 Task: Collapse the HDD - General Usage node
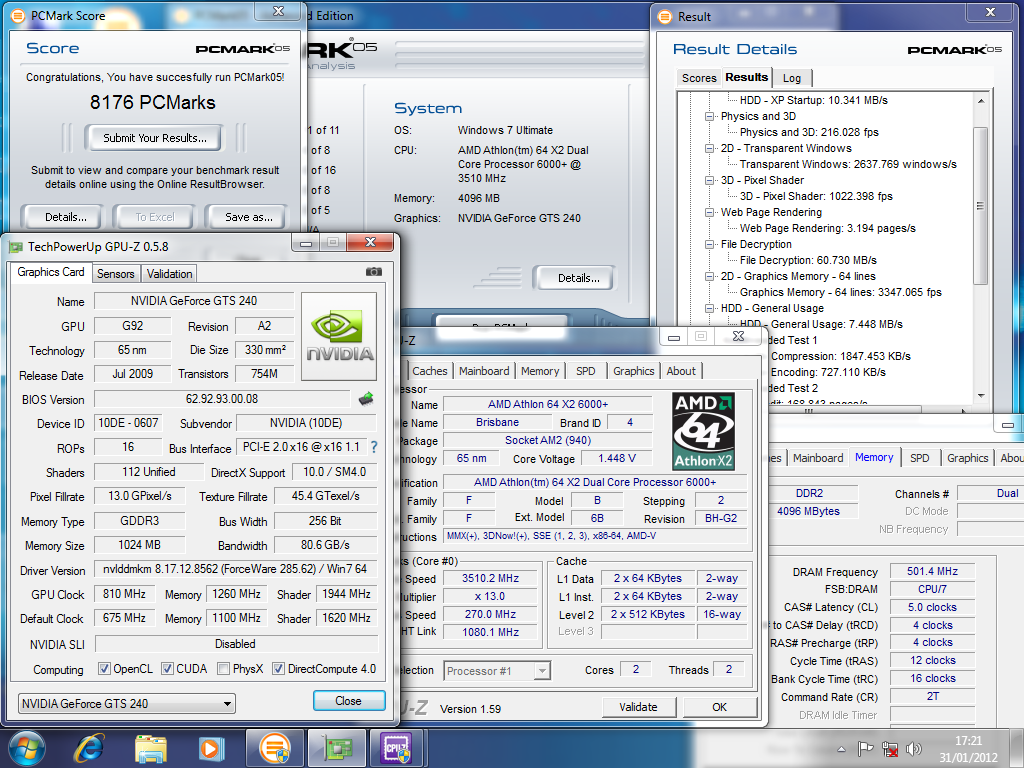(709, 308)
